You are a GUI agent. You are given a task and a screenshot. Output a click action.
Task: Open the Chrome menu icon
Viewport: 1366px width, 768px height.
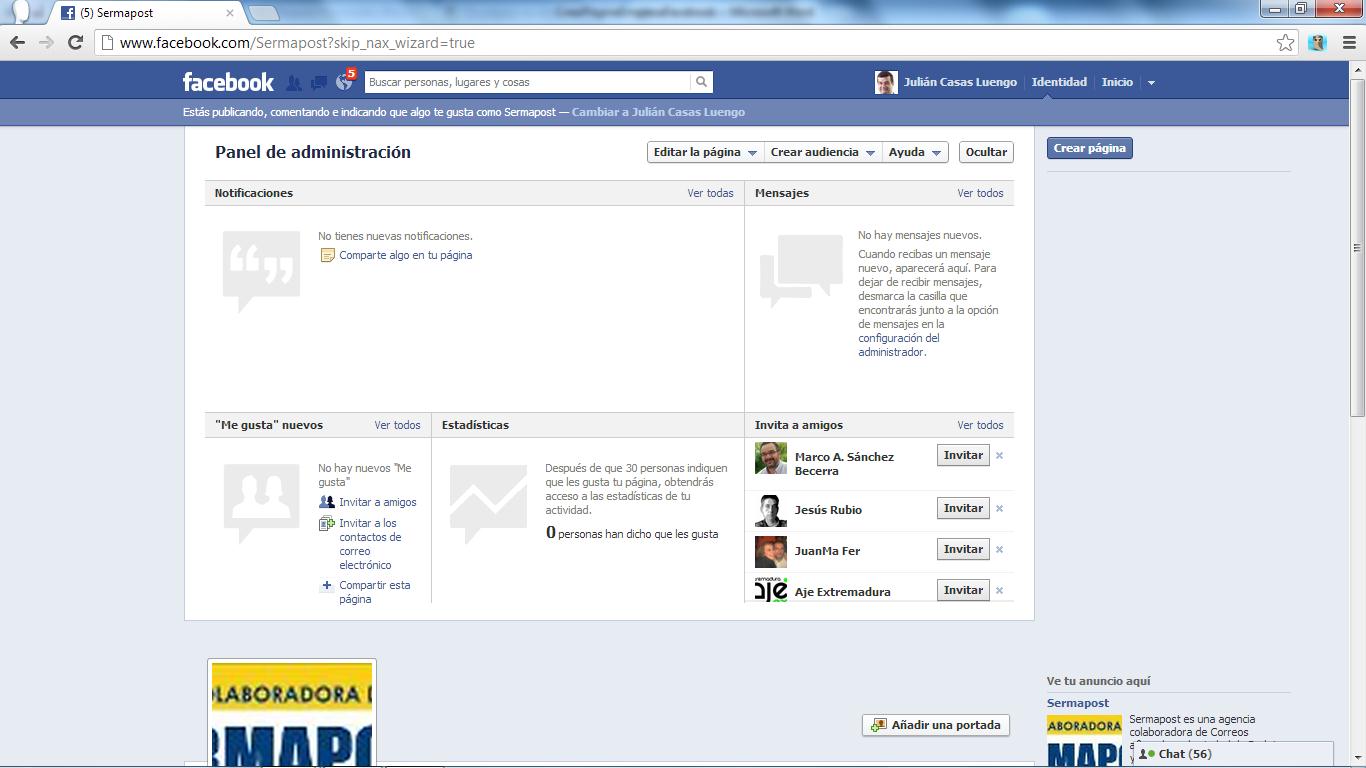[x=1348, y=42]
